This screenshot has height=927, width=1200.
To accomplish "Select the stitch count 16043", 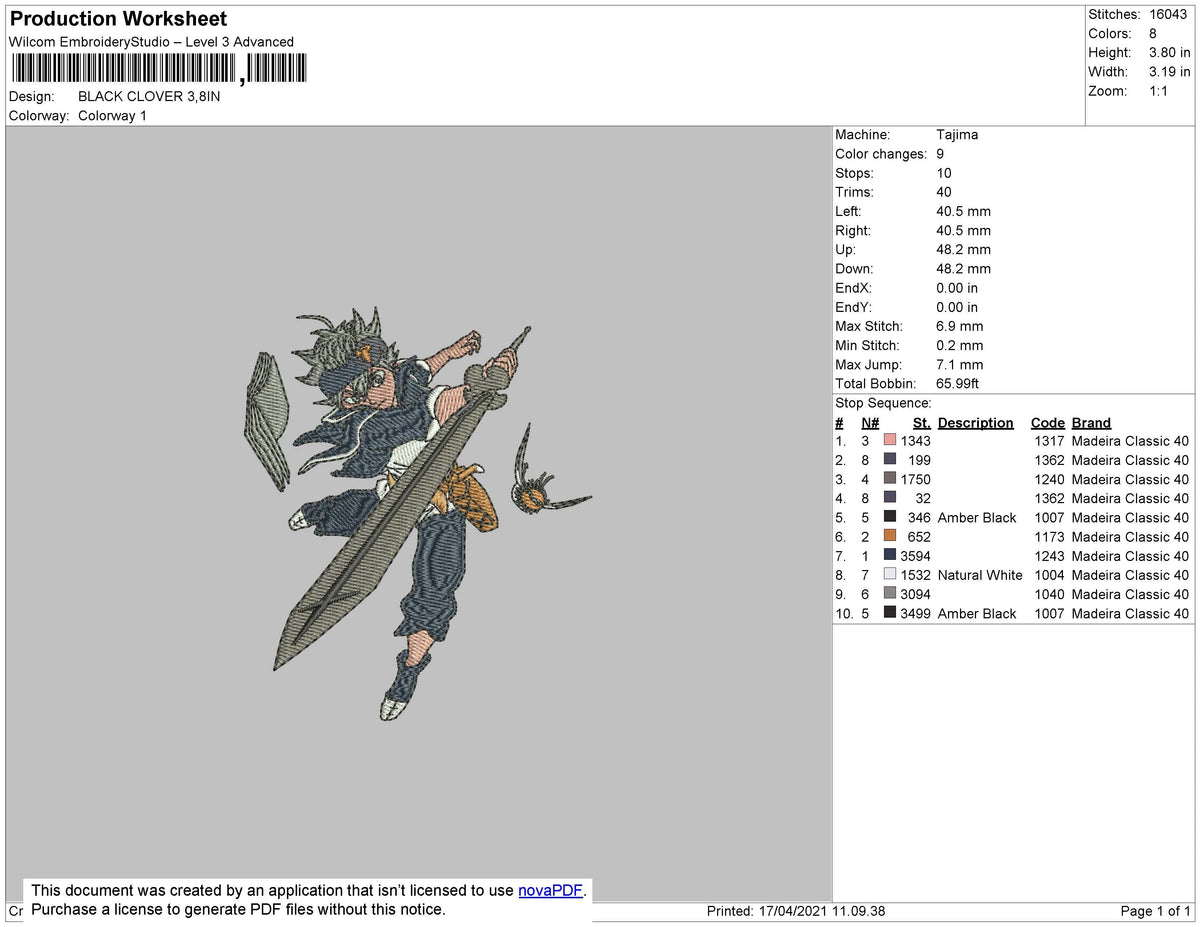I will 1170,15.
